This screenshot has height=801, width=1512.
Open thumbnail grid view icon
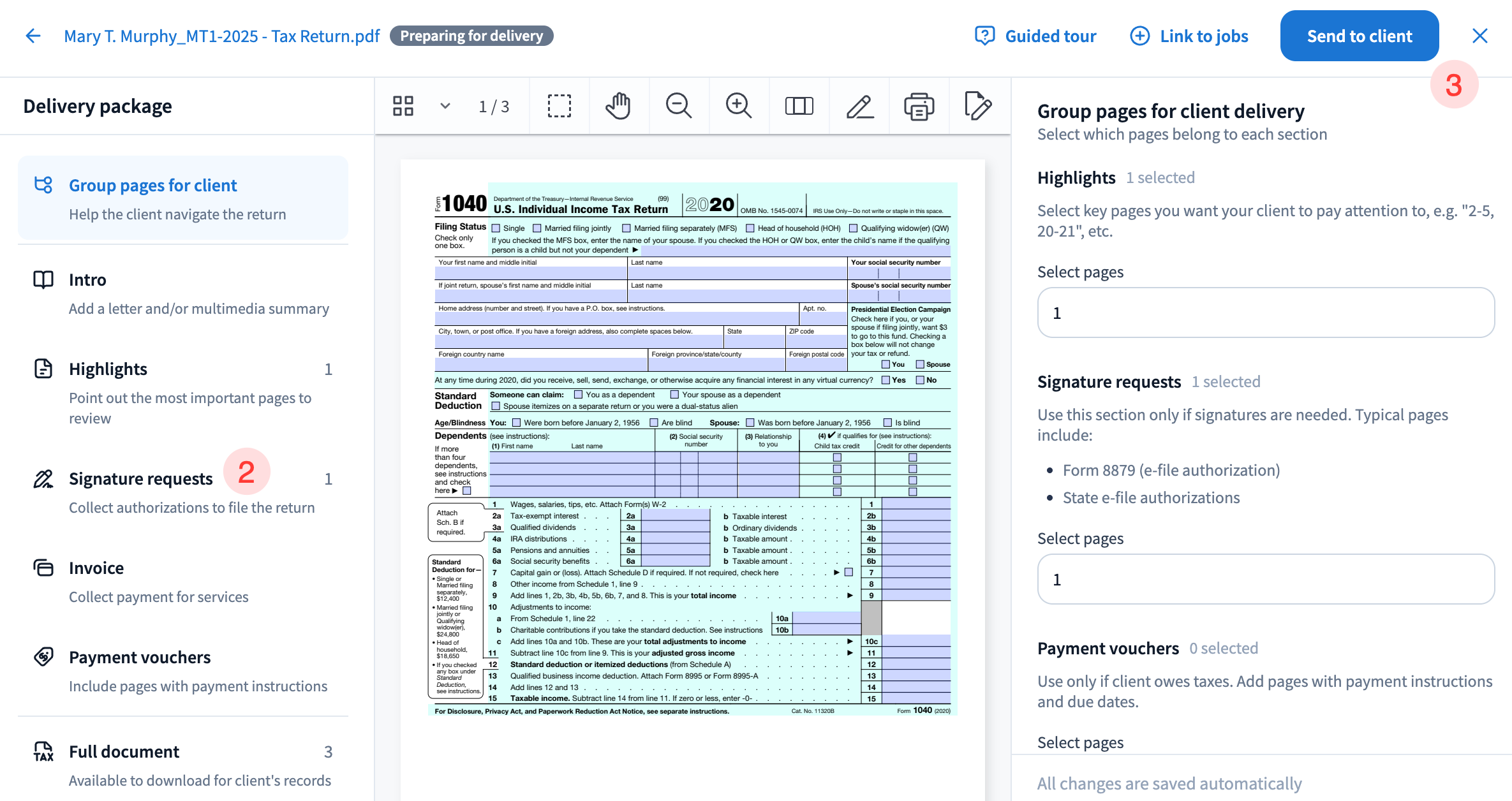click(x=403, y=106)
